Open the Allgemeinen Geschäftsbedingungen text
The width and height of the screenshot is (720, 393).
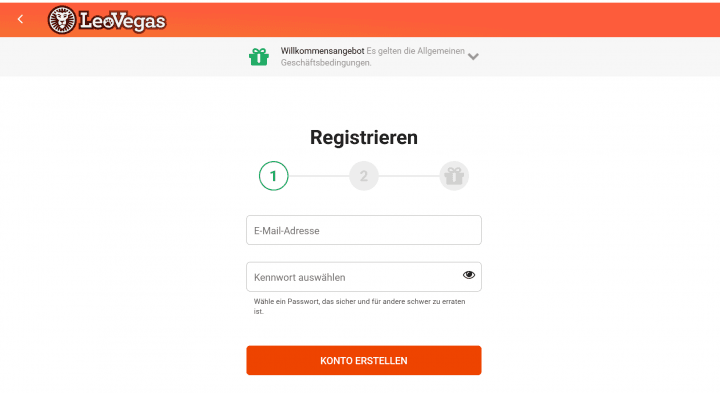[373, 57]
